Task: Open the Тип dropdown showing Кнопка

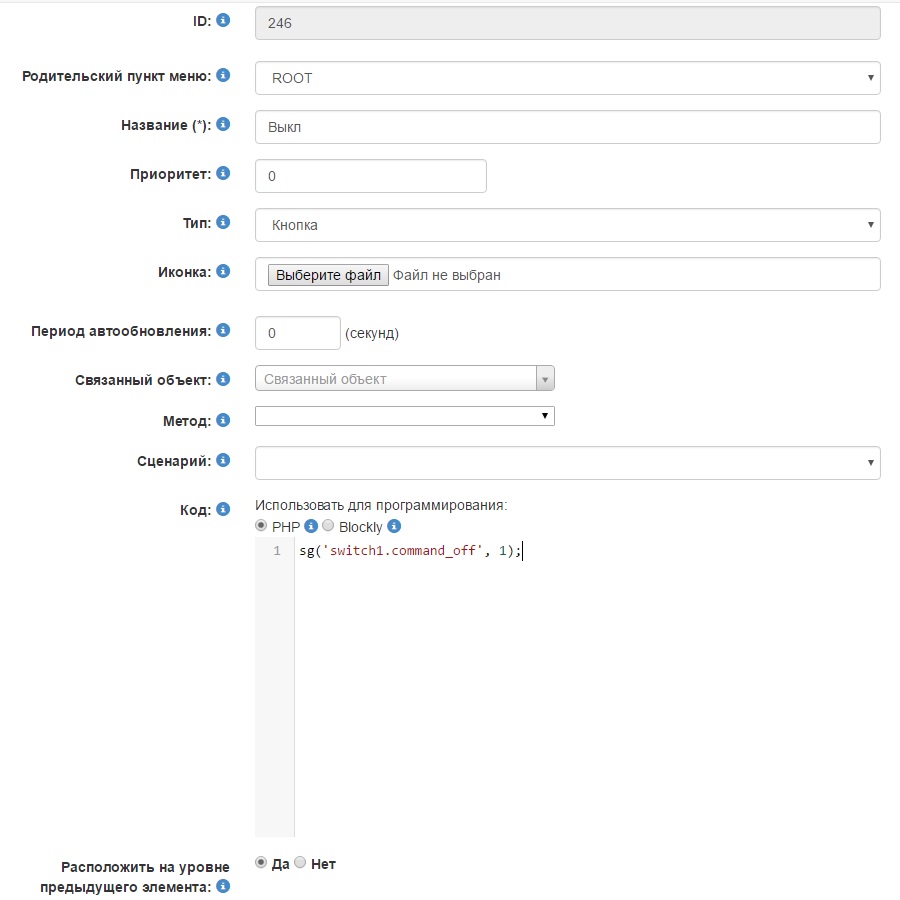Action: [567, 225]
